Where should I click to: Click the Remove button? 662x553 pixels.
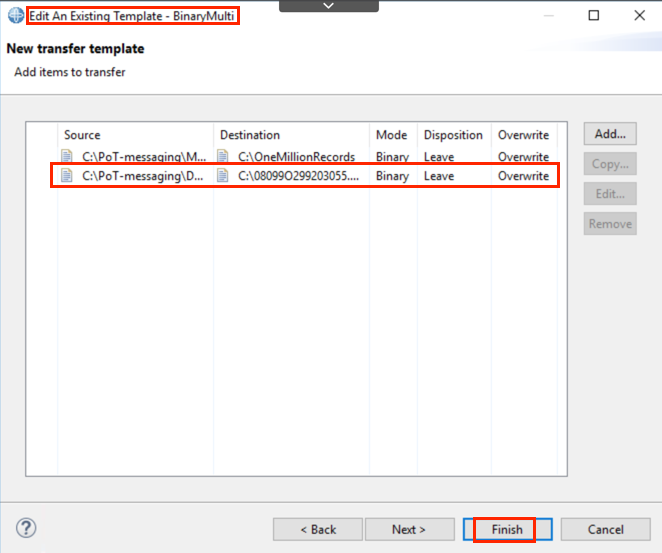pos(610,224)
